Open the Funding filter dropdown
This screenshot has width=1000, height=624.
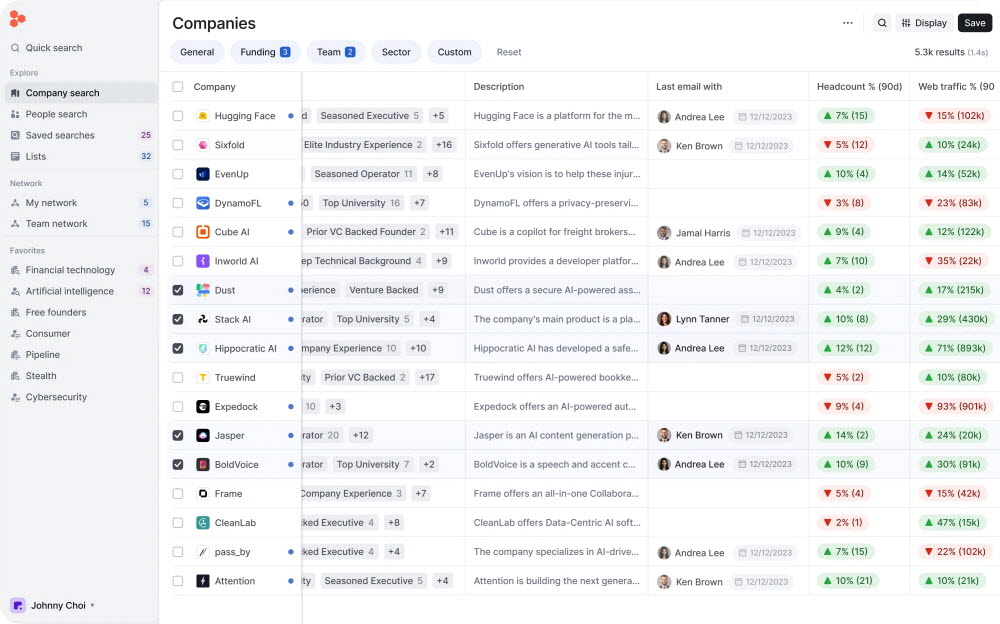click(x=265, y=52)
